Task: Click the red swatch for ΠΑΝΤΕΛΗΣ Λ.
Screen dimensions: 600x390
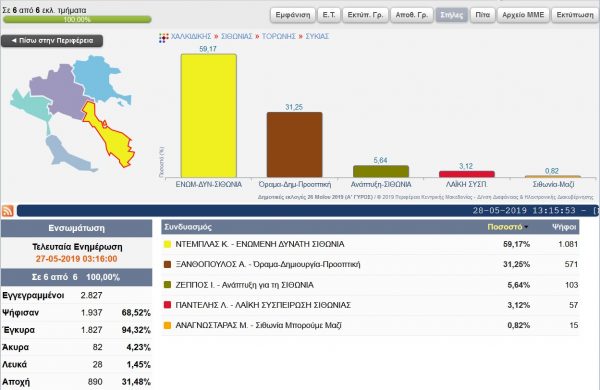Action: (x=167, y=305)
